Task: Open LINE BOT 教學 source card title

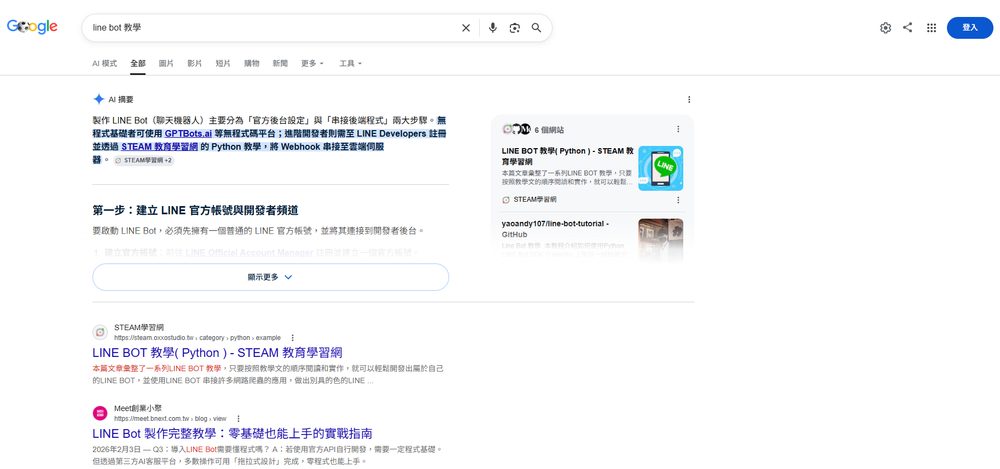Action: click(x=568, y=156)
